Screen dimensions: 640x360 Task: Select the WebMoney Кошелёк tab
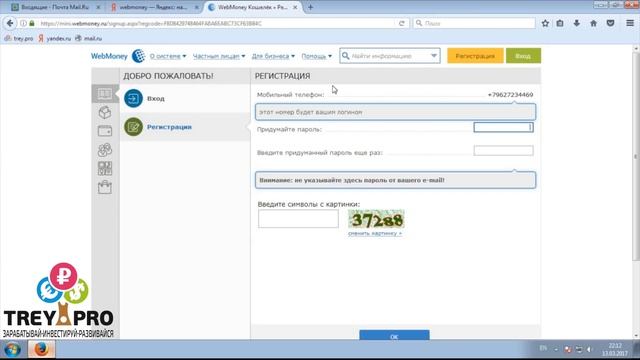(x=253, y=7)
